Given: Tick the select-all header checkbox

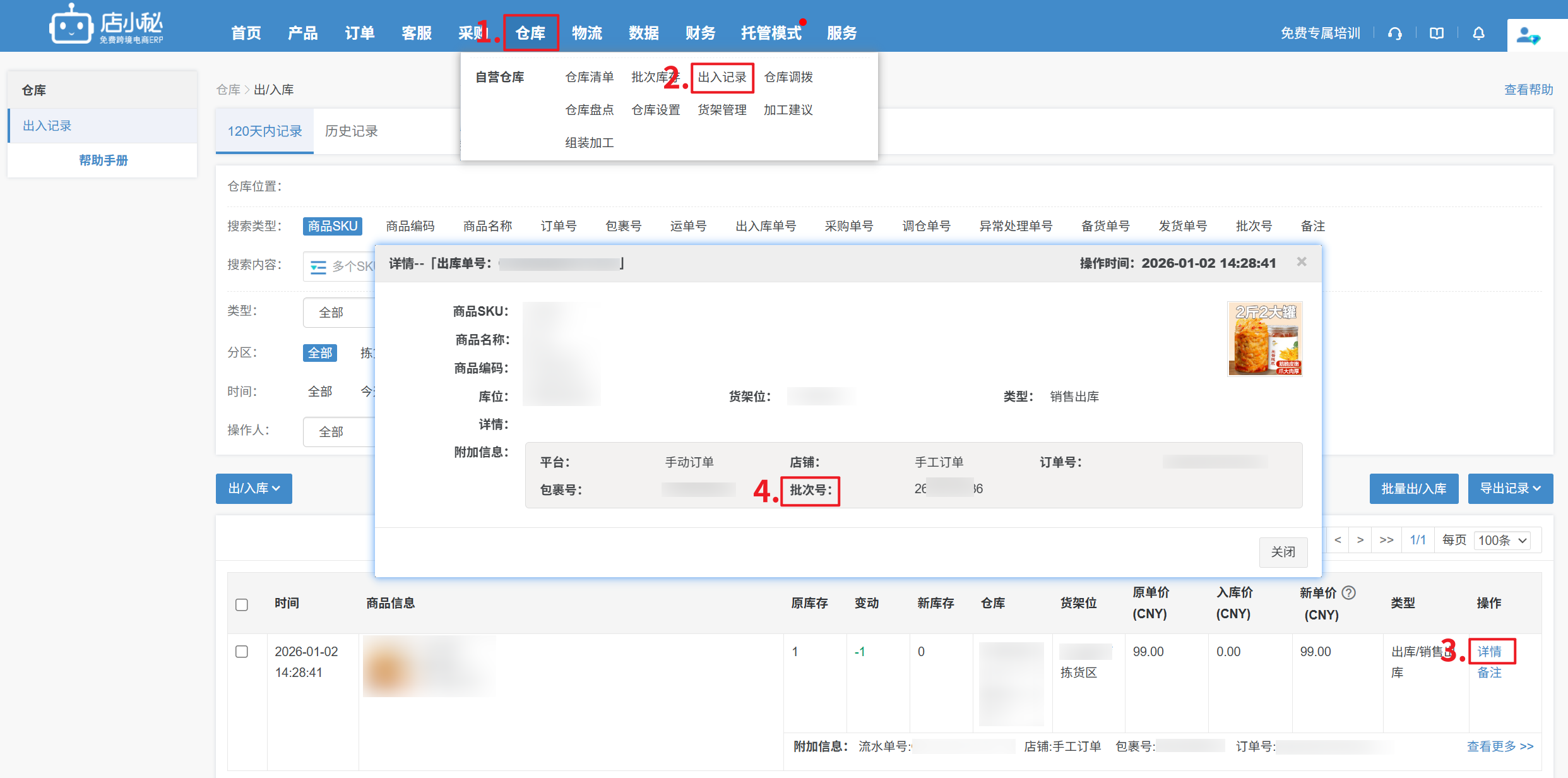Looking at the screenshot, I should click(x=242, y=604).
